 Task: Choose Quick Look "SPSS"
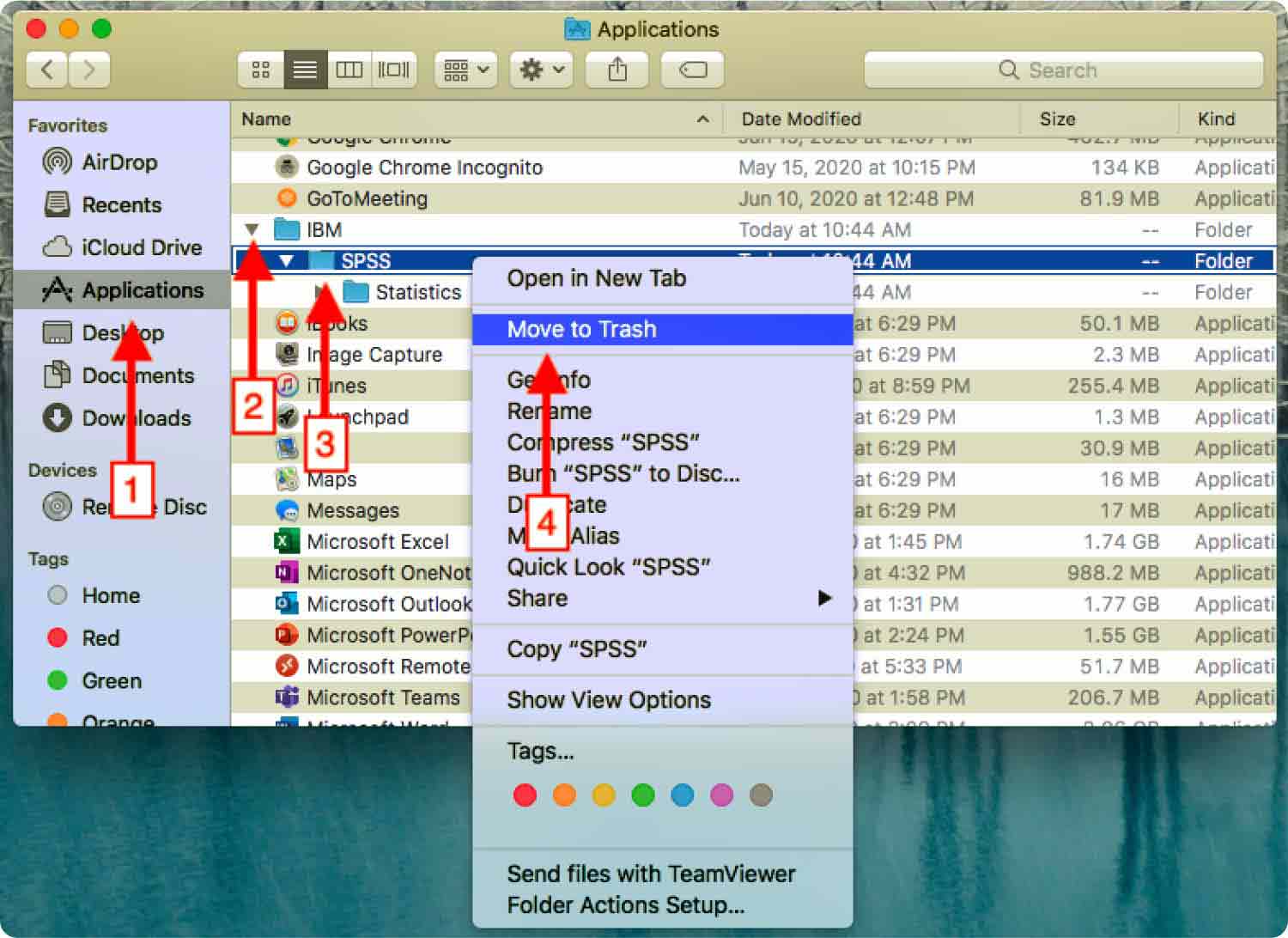(662, 567)
